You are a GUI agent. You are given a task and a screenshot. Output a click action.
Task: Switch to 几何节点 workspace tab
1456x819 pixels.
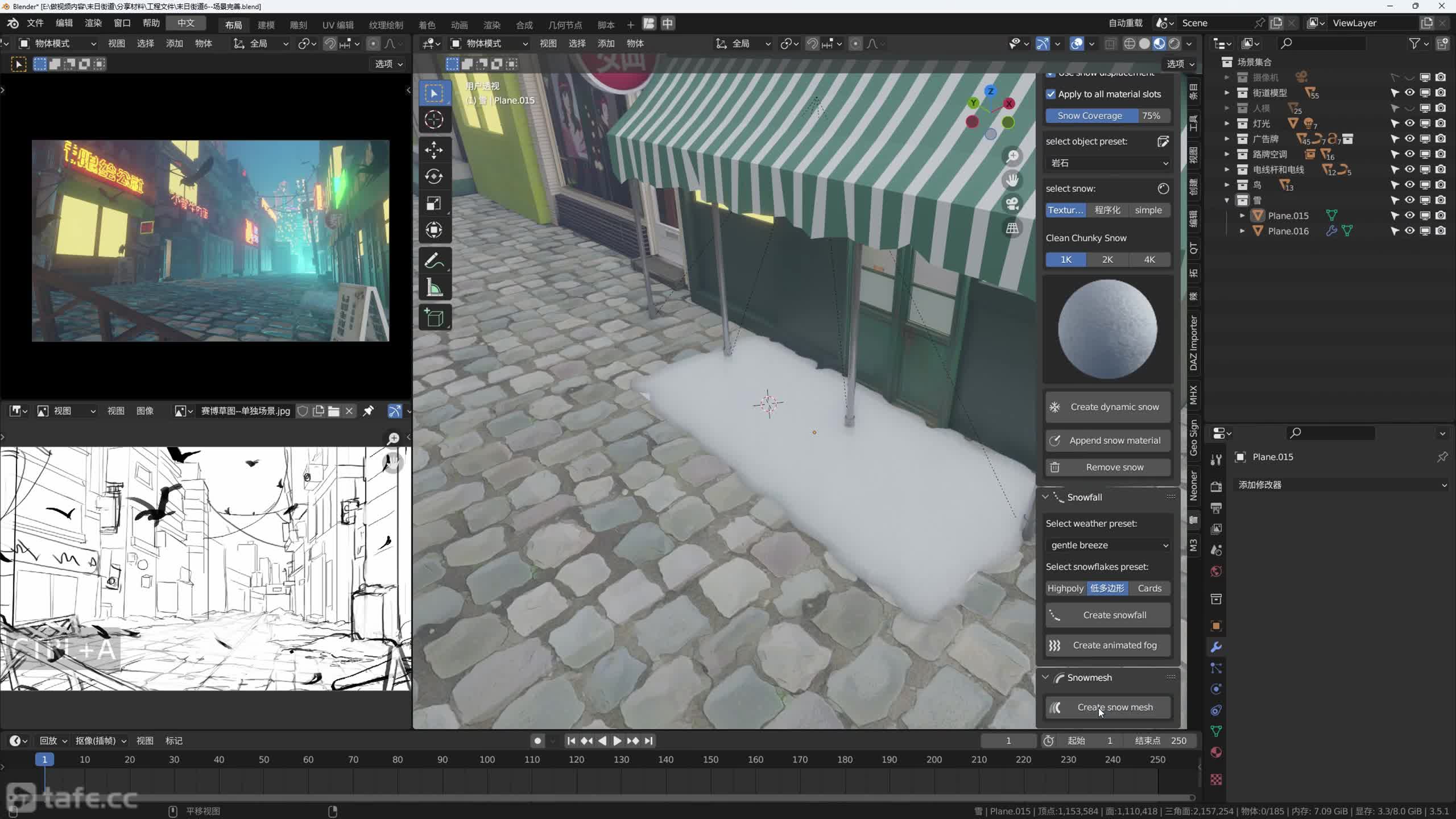click(565, 24)
